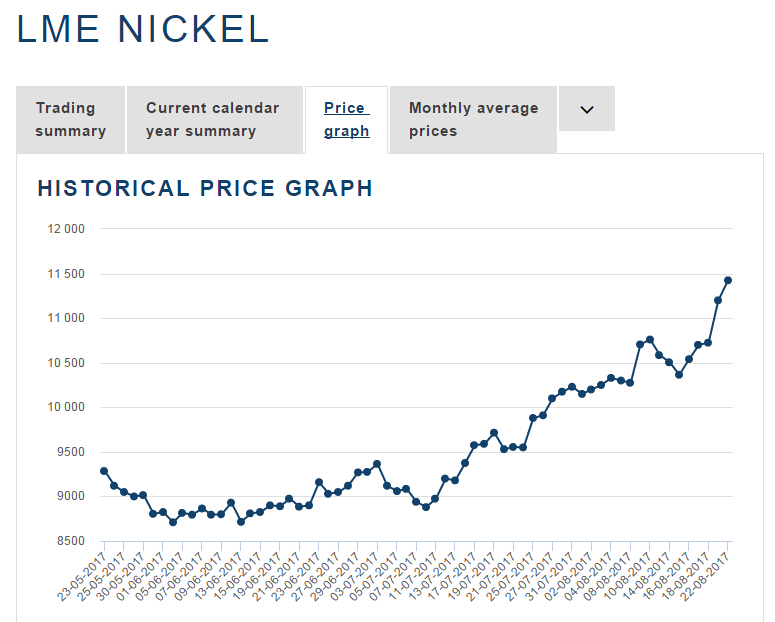
Task: Select the Price graph tab
Action: [x=346, y=120]
